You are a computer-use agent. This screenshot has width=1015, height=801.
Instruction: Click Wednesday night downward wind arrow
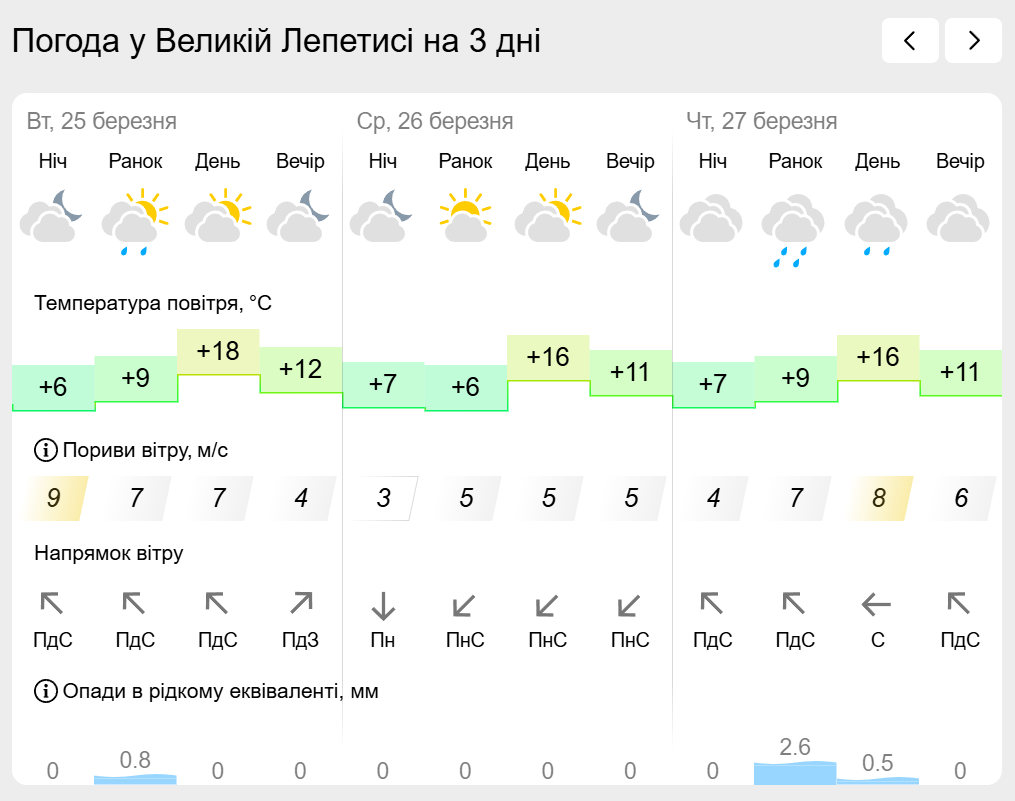[x=383, y=606]
